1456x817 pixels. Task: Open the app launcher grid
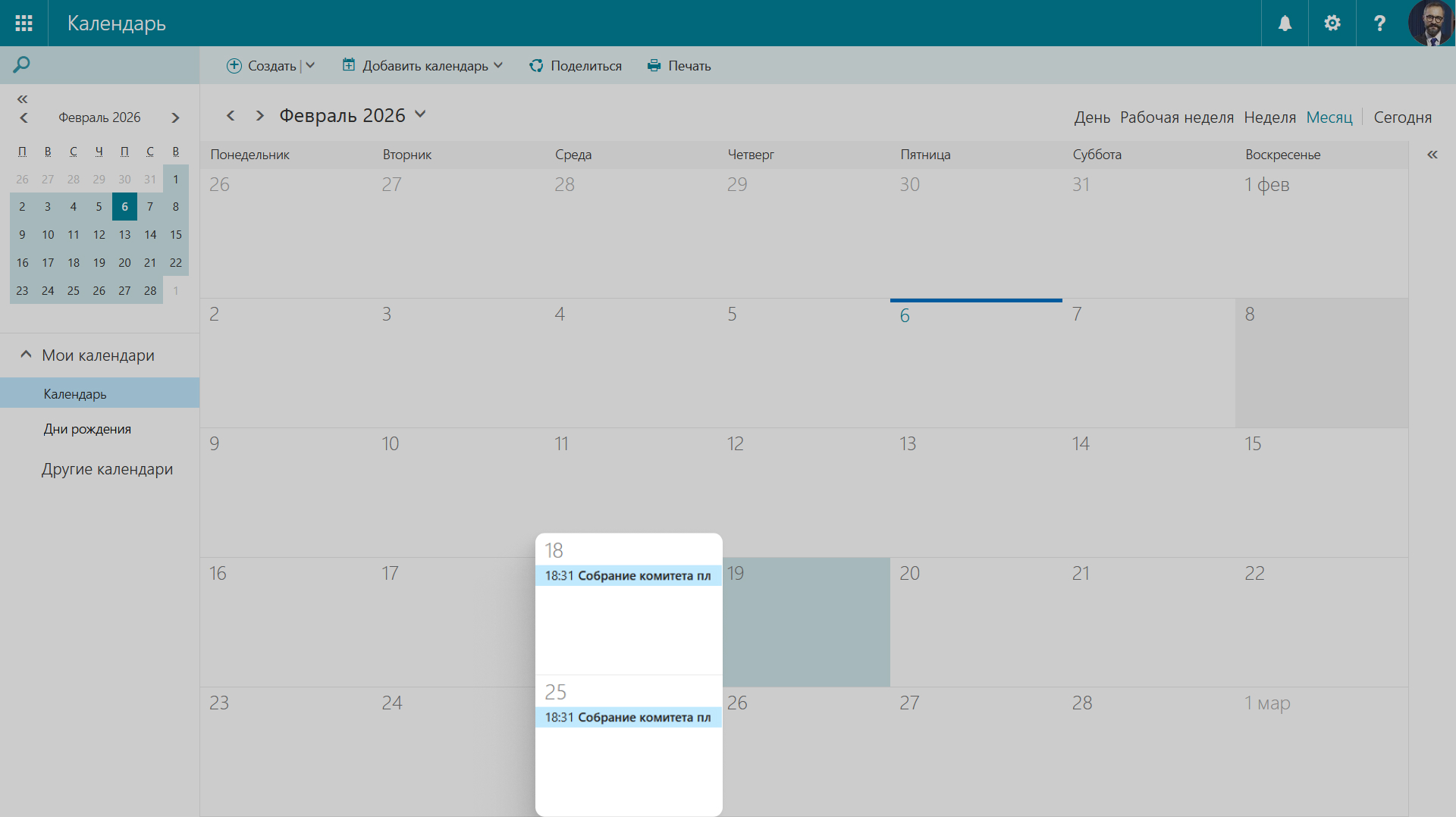pos(24,23)
